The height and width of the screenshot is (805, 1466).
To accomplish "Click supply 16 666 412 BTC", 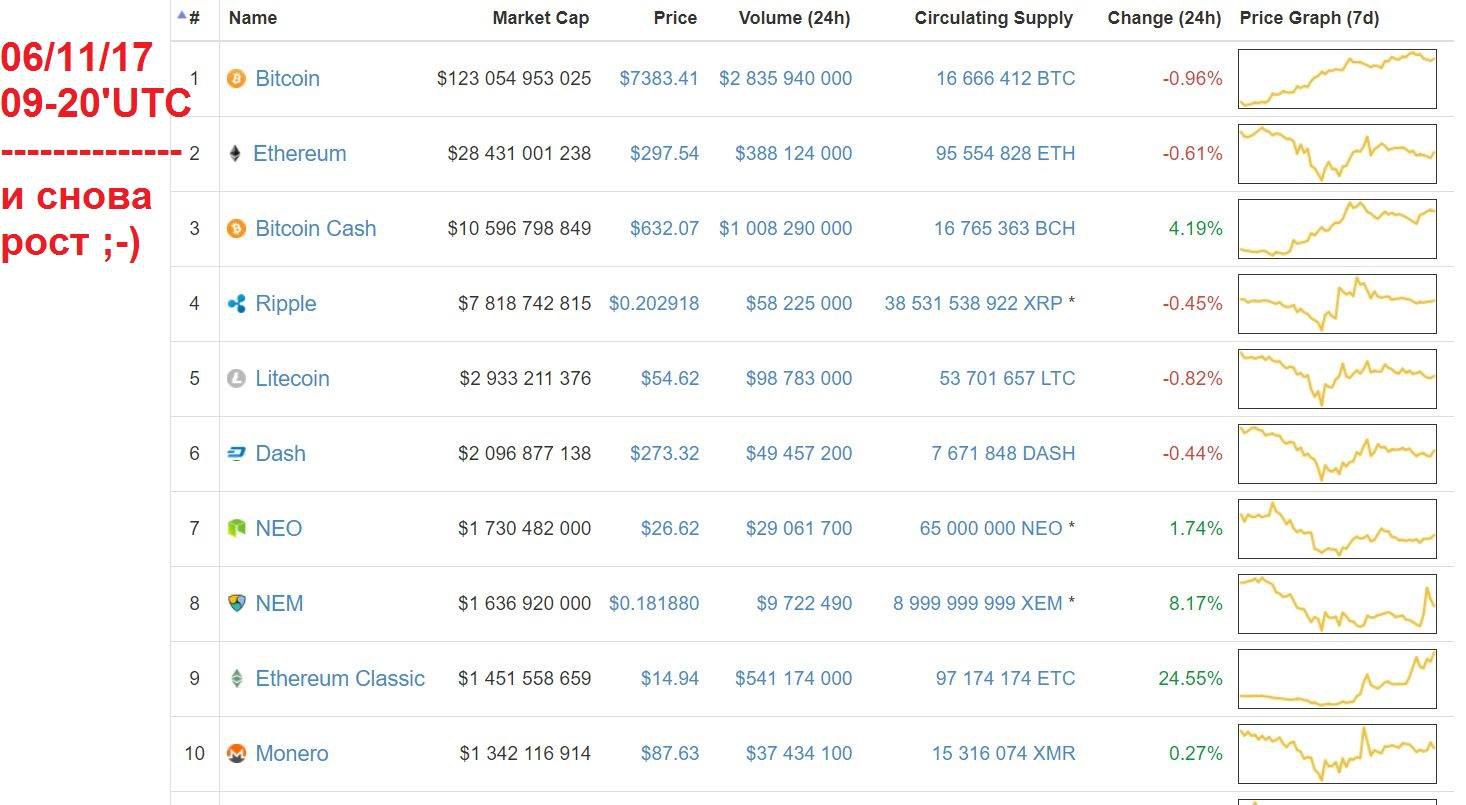I will coord(1006,78).
